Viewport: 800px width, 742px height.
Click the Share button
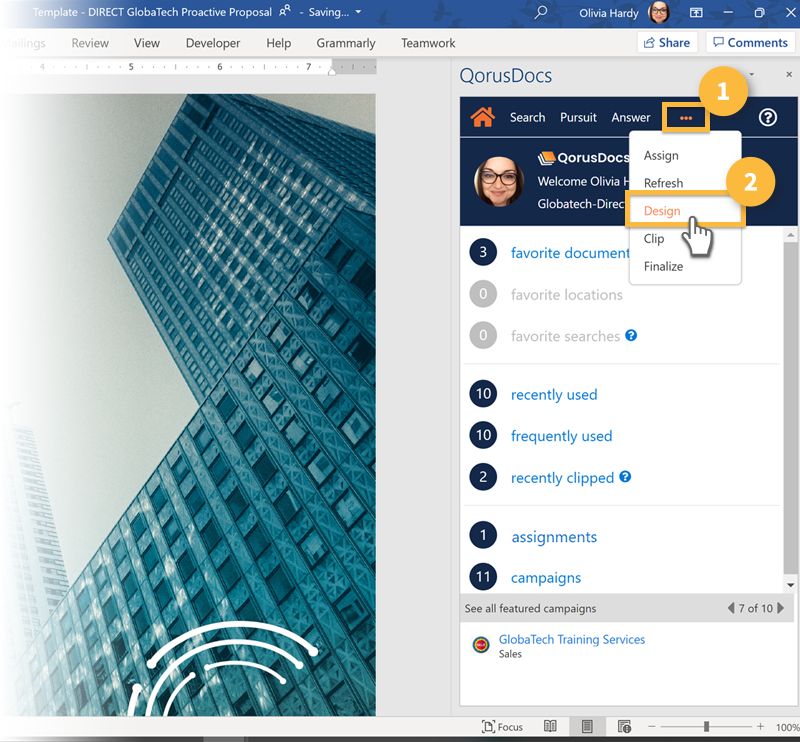(667, 42)
